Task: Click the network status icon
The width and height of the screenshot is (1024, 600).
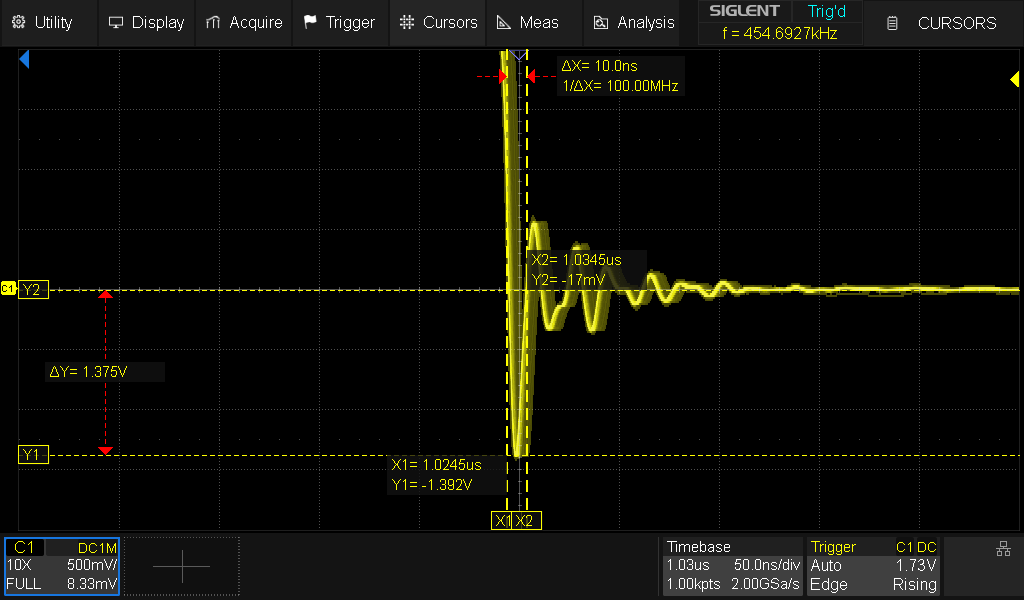Action: (x=1003, y=549)
